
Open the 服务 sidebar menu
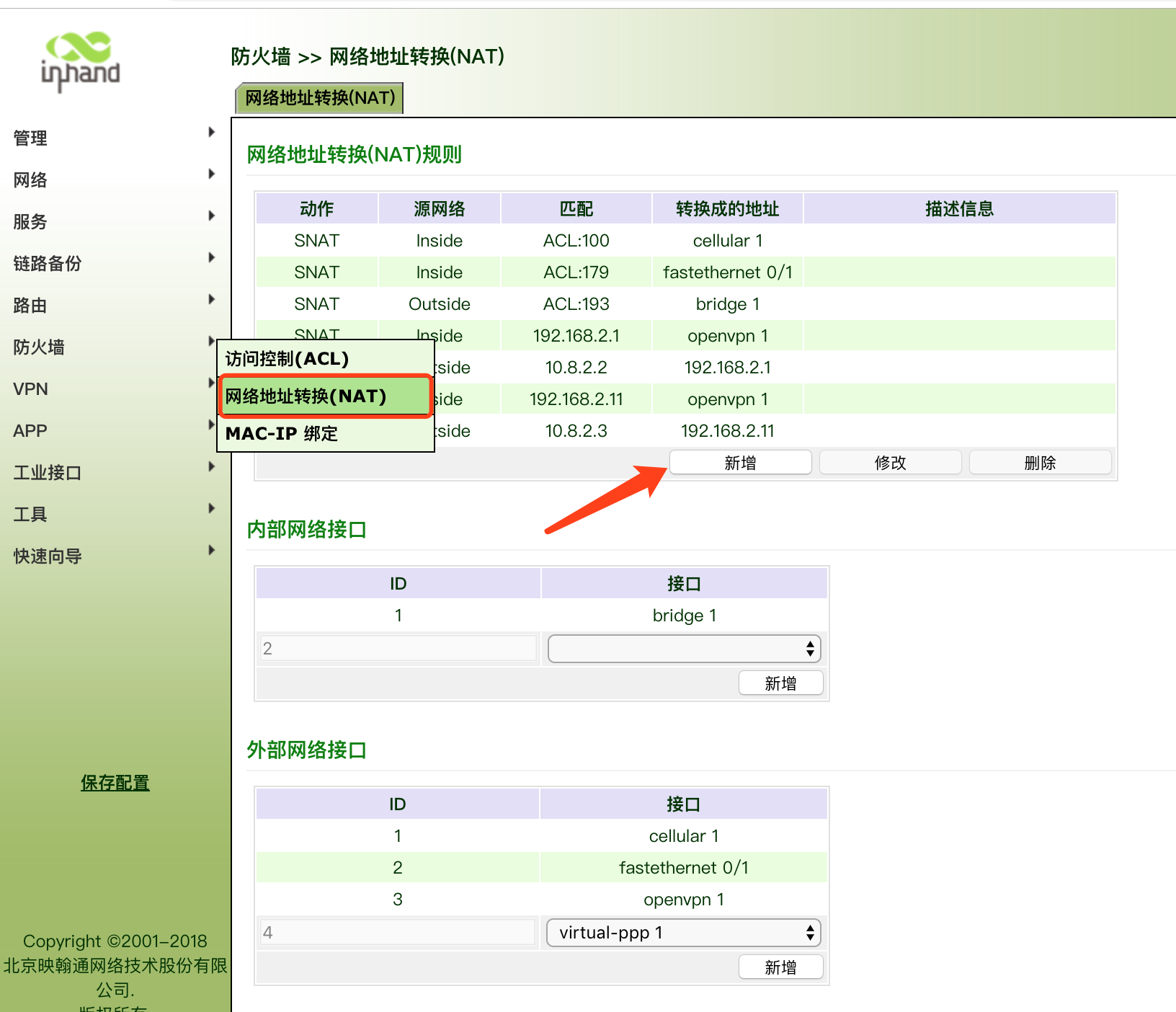30,221
